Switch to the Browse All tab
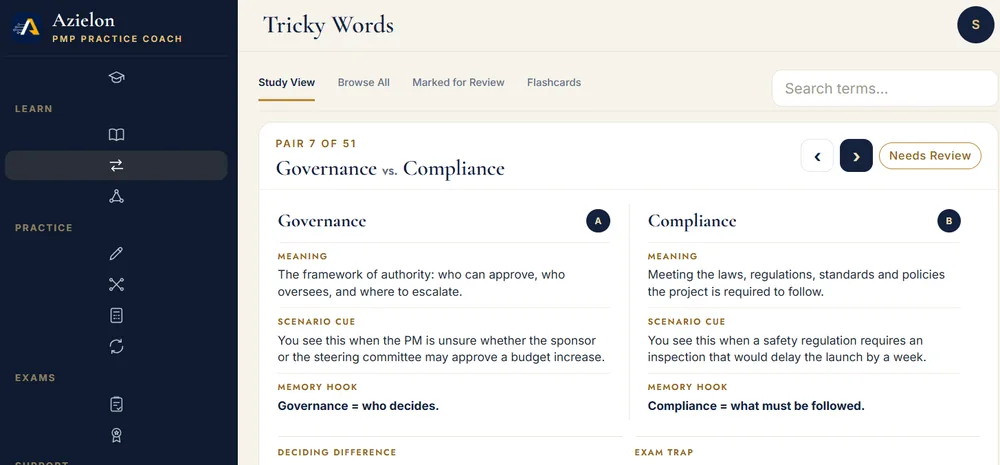 click(364, 82)
